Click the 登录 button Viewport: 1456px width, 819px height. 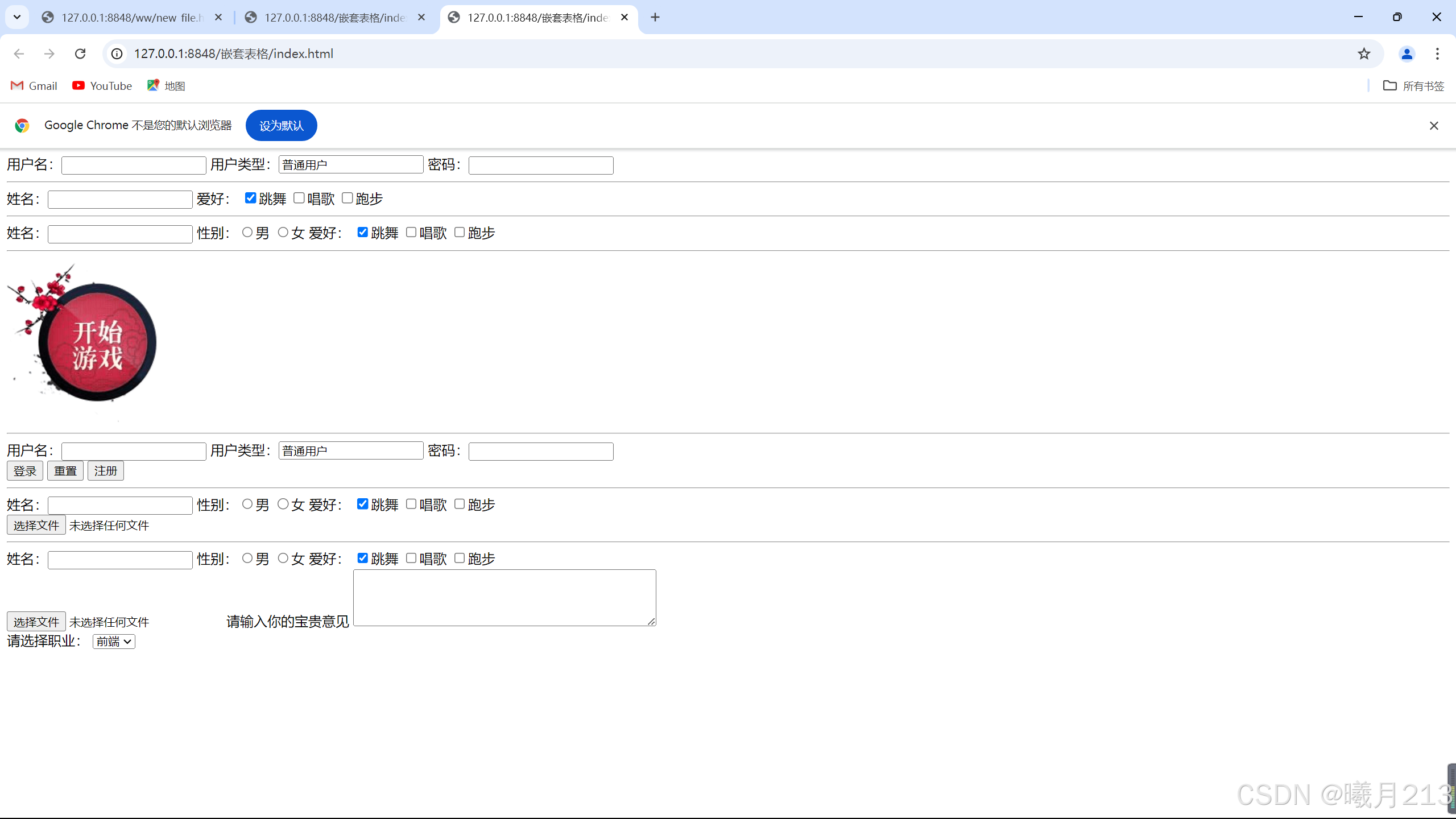pyautogui.click(x=25, y=471)
